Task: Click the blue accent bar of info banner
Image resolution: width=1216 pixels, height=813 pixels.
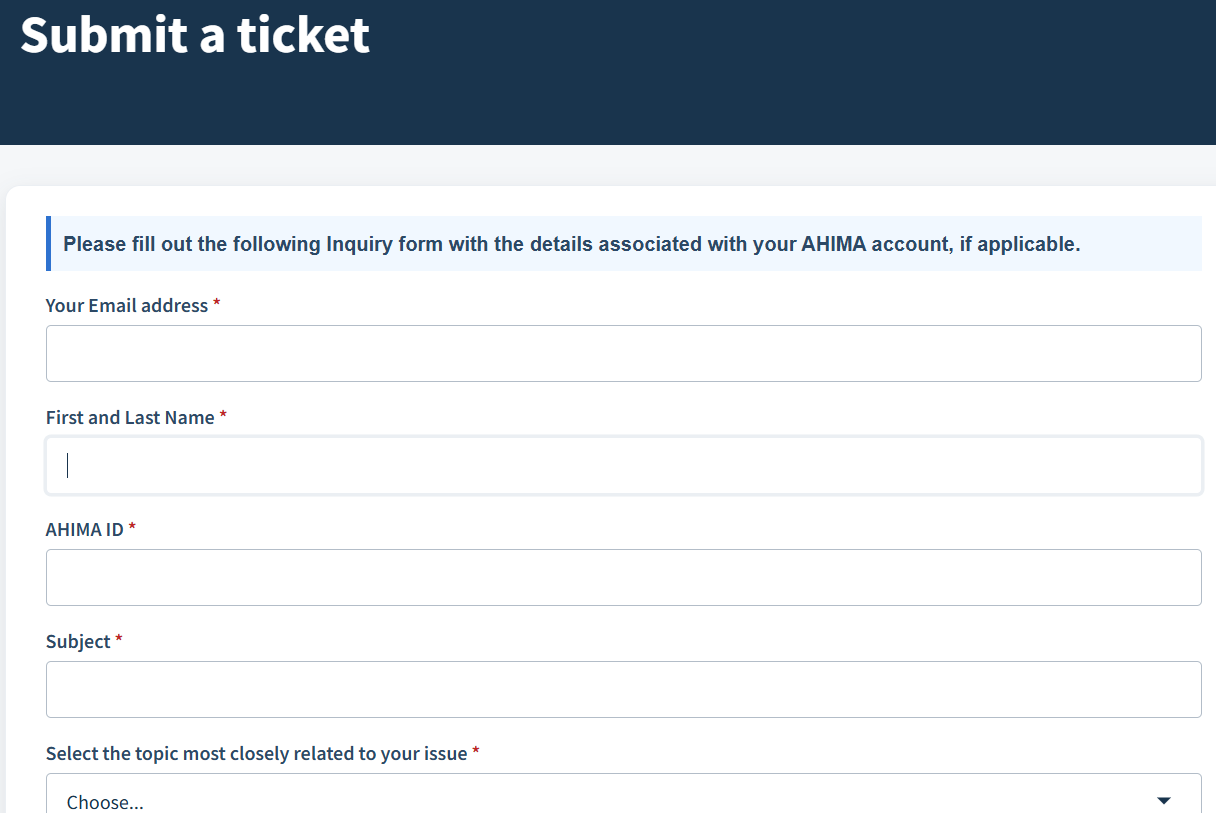Action: (48, 244)
